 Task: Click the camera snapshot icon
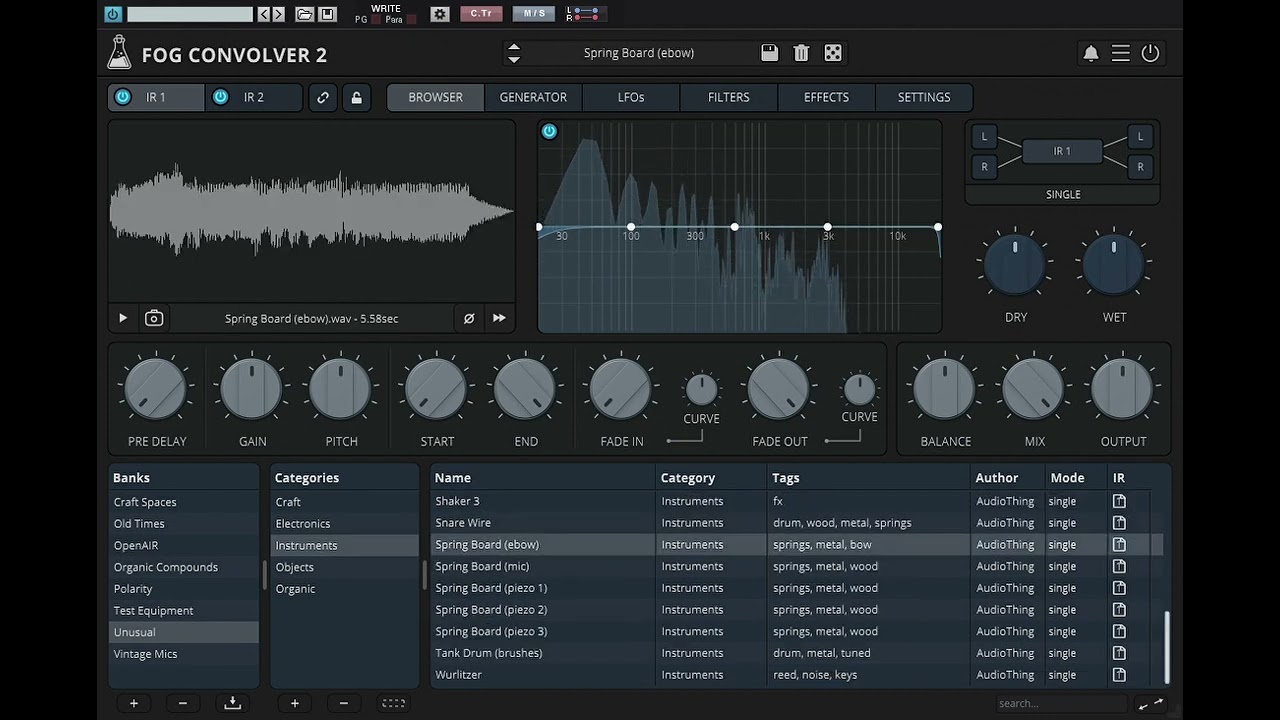[154, 318]
